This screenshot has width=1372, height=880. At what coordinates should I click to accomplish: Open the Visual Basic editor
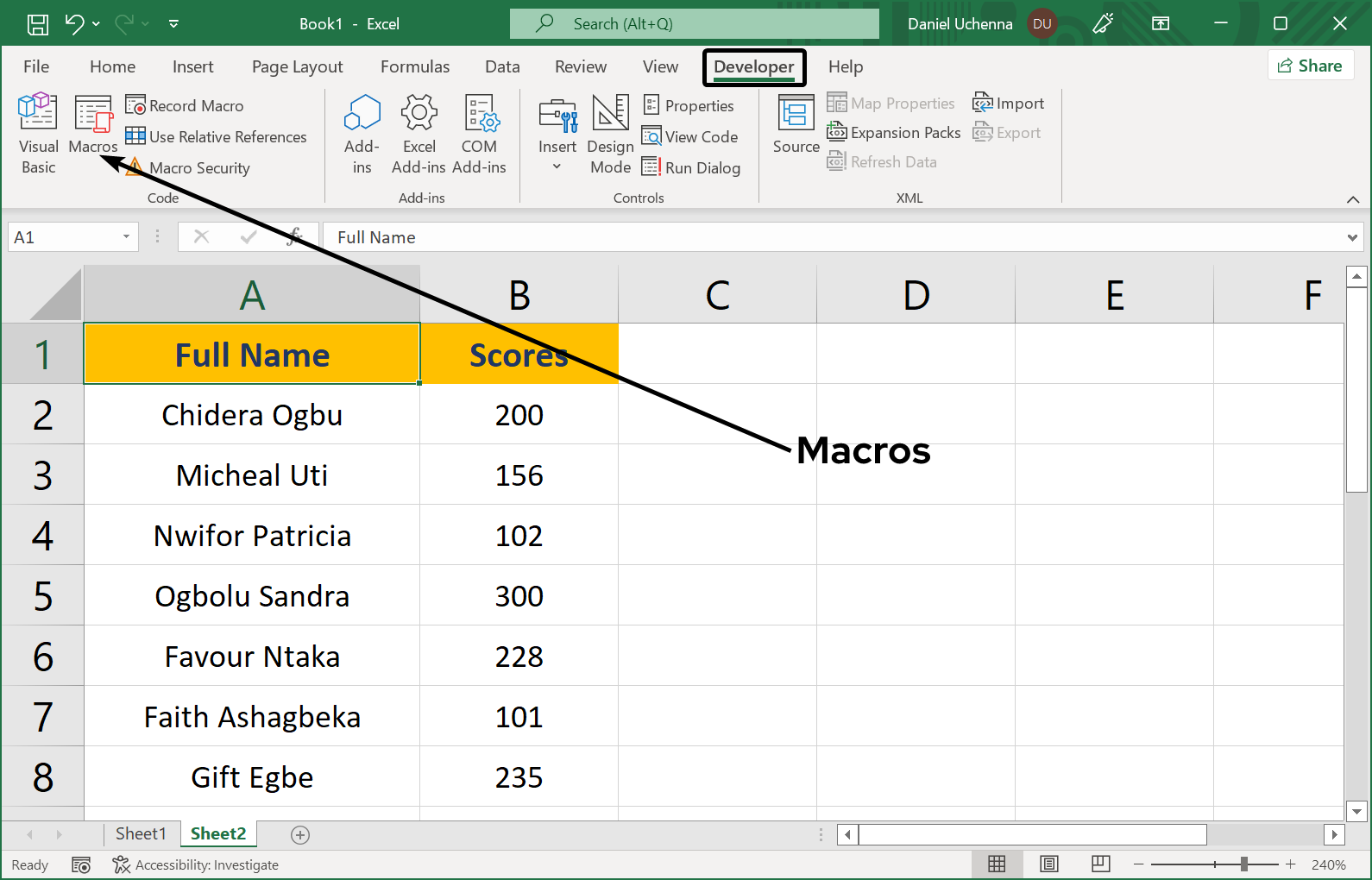(x=38, y=134)
